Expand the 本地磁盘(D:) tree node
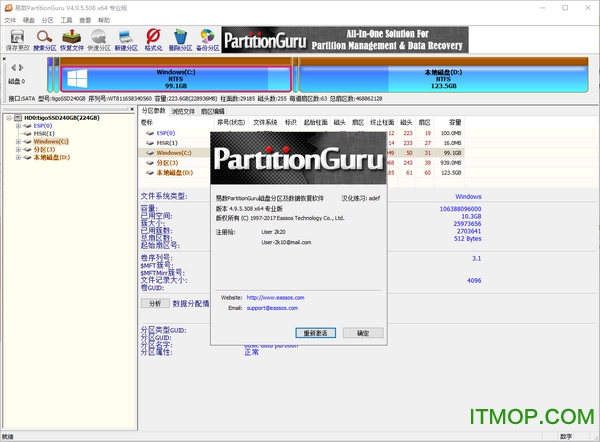The width and height of the screenshot is (600, 442). point(18,158)
